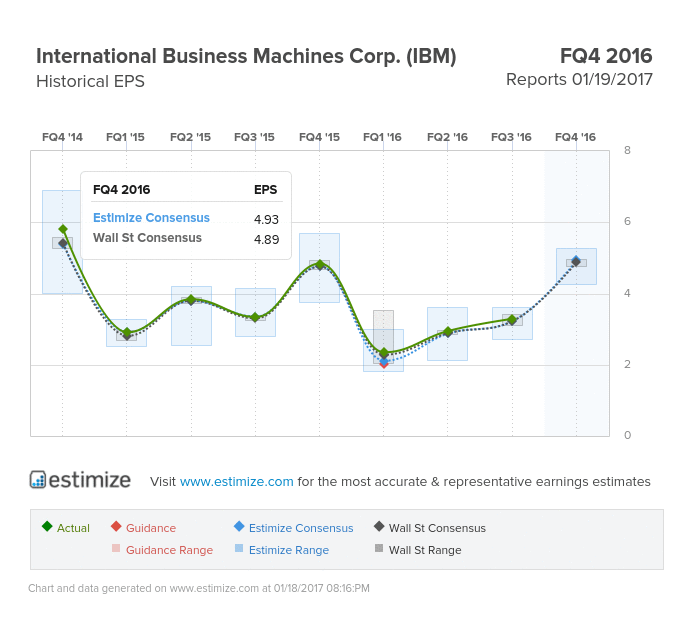Select the FQ4 '16 consensus diamond marker

576,261
